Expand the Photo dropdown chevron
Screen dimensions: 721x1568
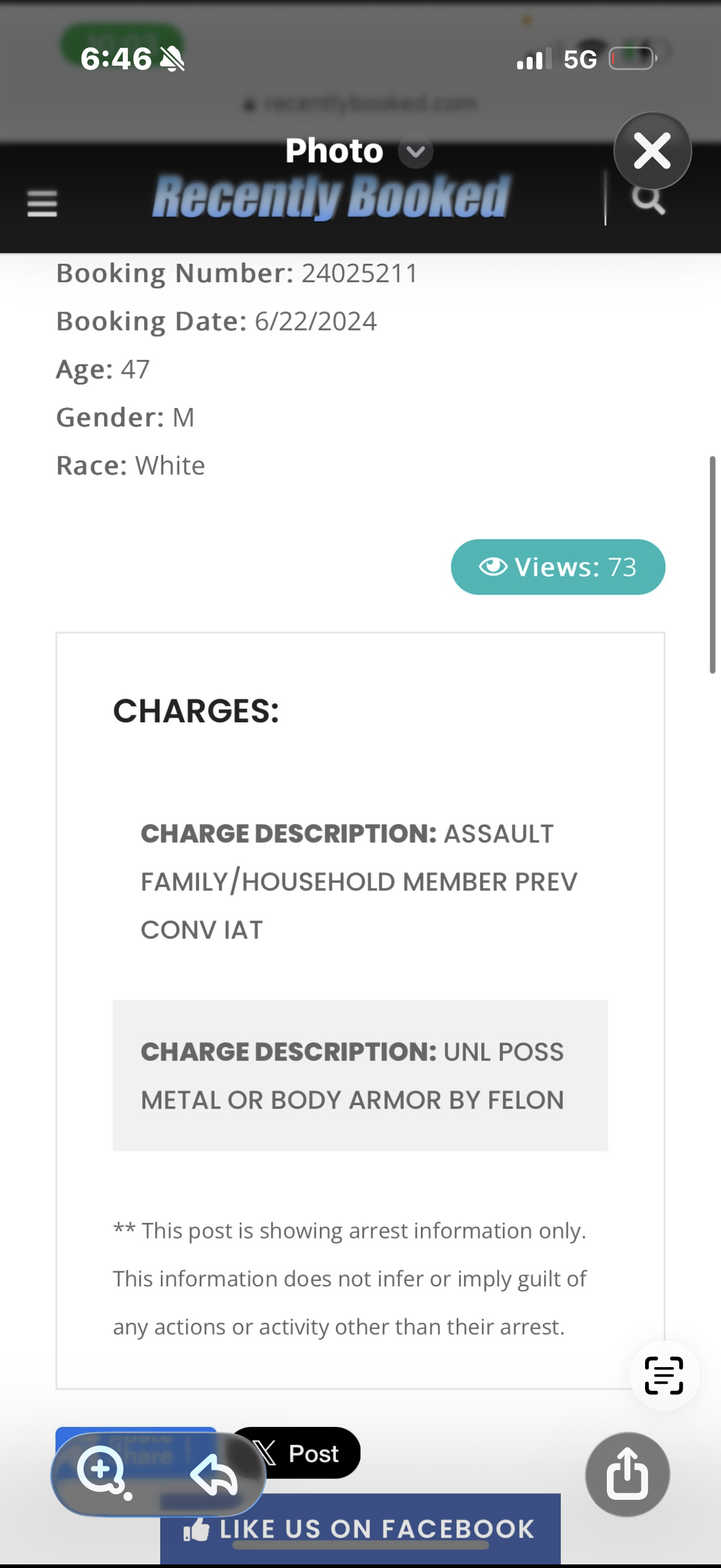point(416,151)
